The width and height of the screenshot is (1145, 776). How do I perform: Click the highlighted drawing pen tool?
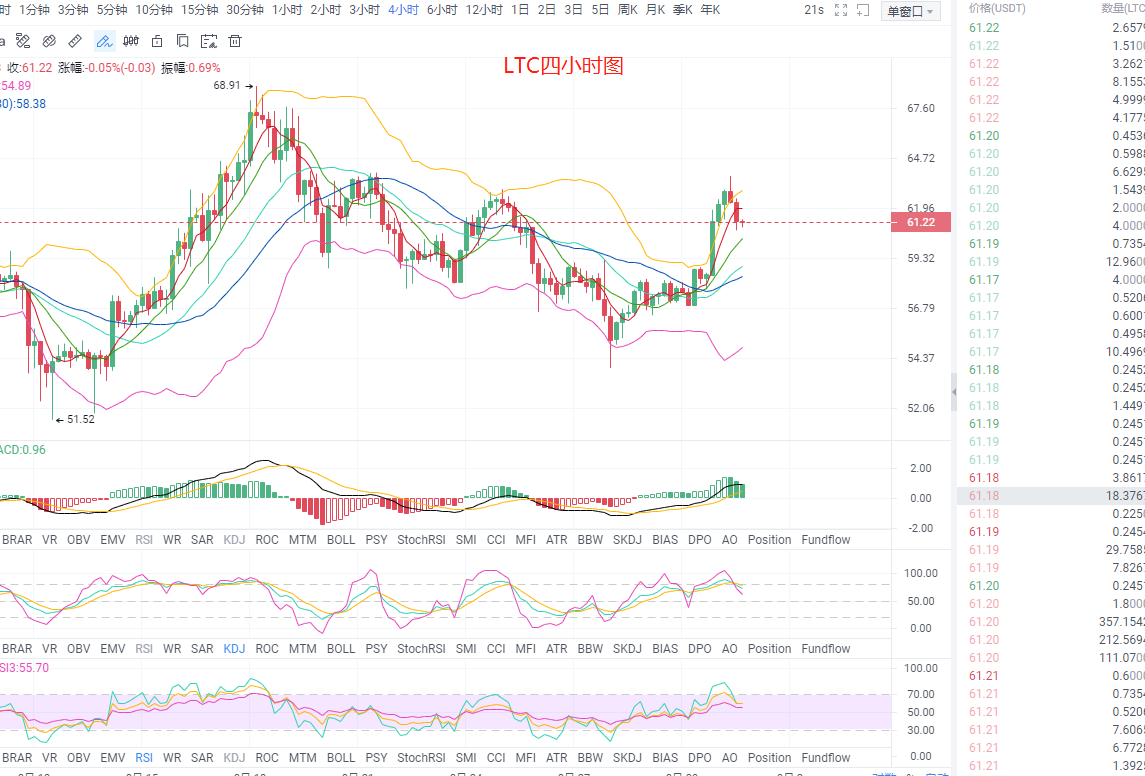104,41
